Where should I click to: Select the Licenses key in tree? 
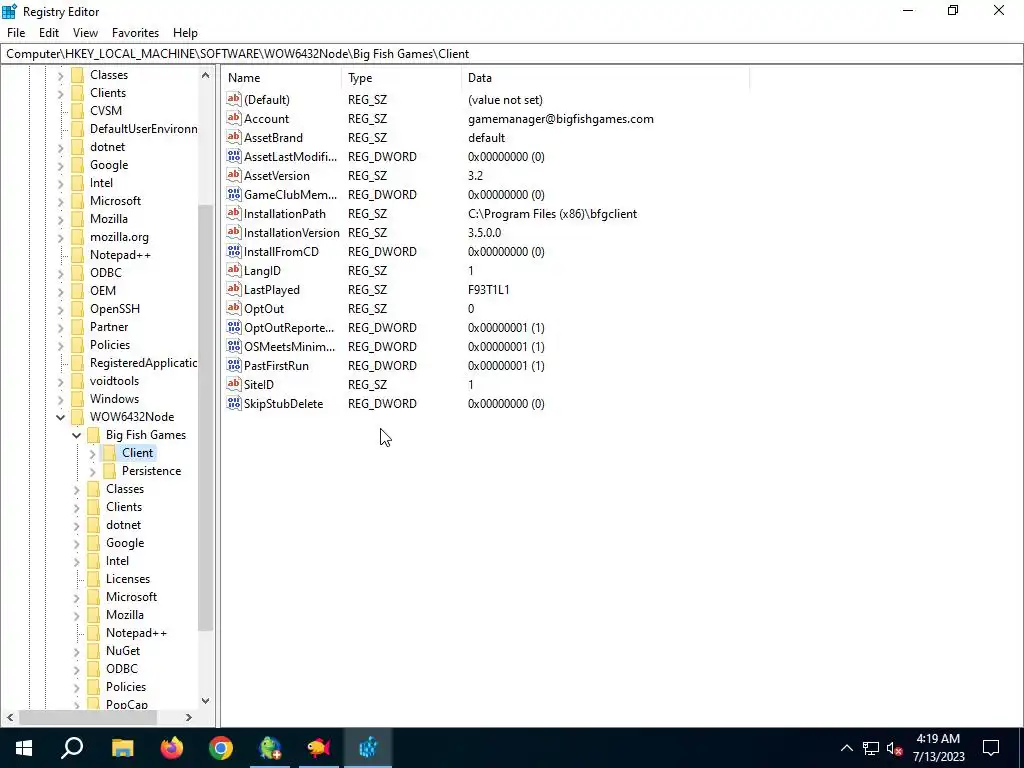coord(128,579)
